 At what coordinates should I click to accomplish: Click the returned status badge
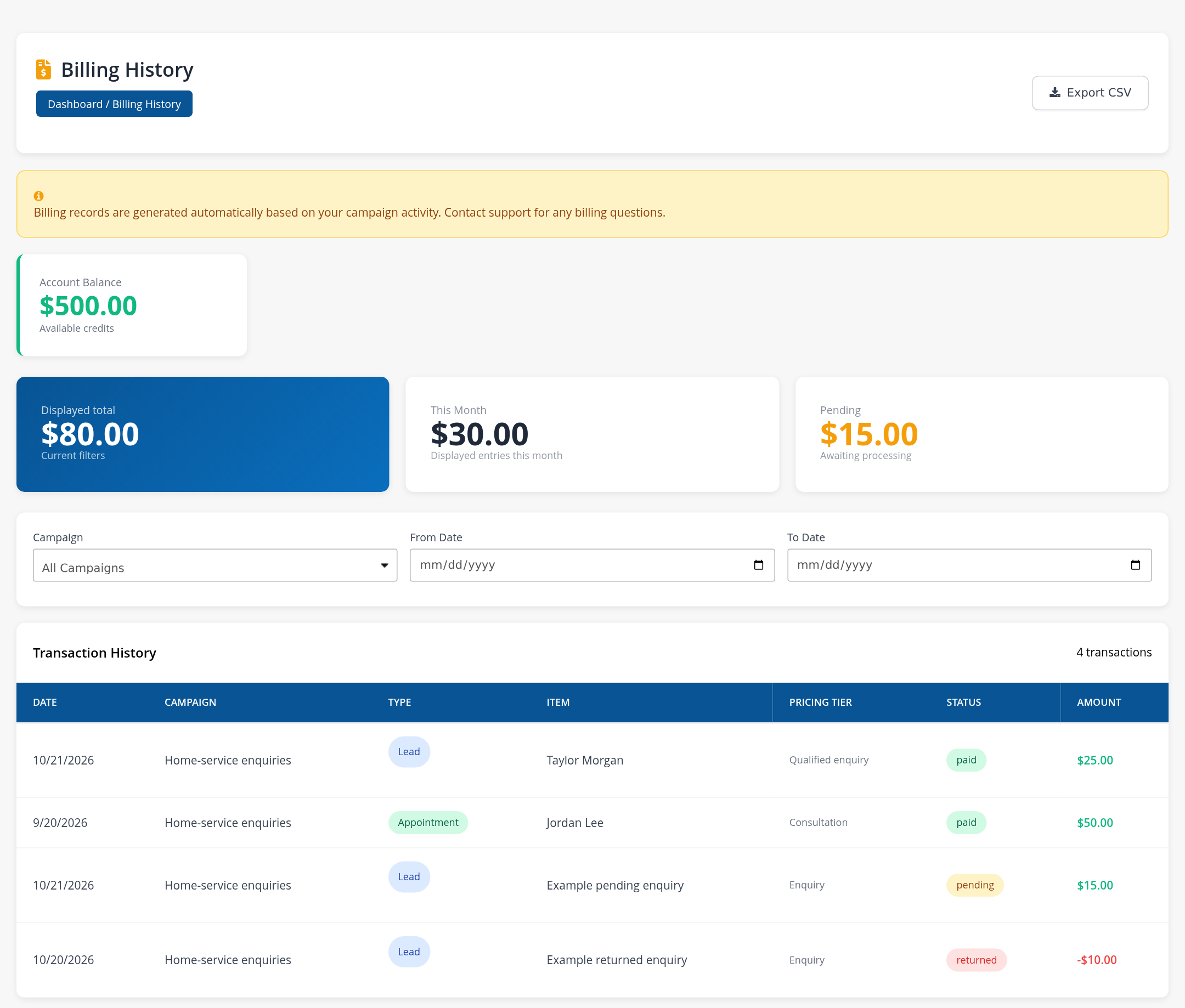tap(977, 960)
